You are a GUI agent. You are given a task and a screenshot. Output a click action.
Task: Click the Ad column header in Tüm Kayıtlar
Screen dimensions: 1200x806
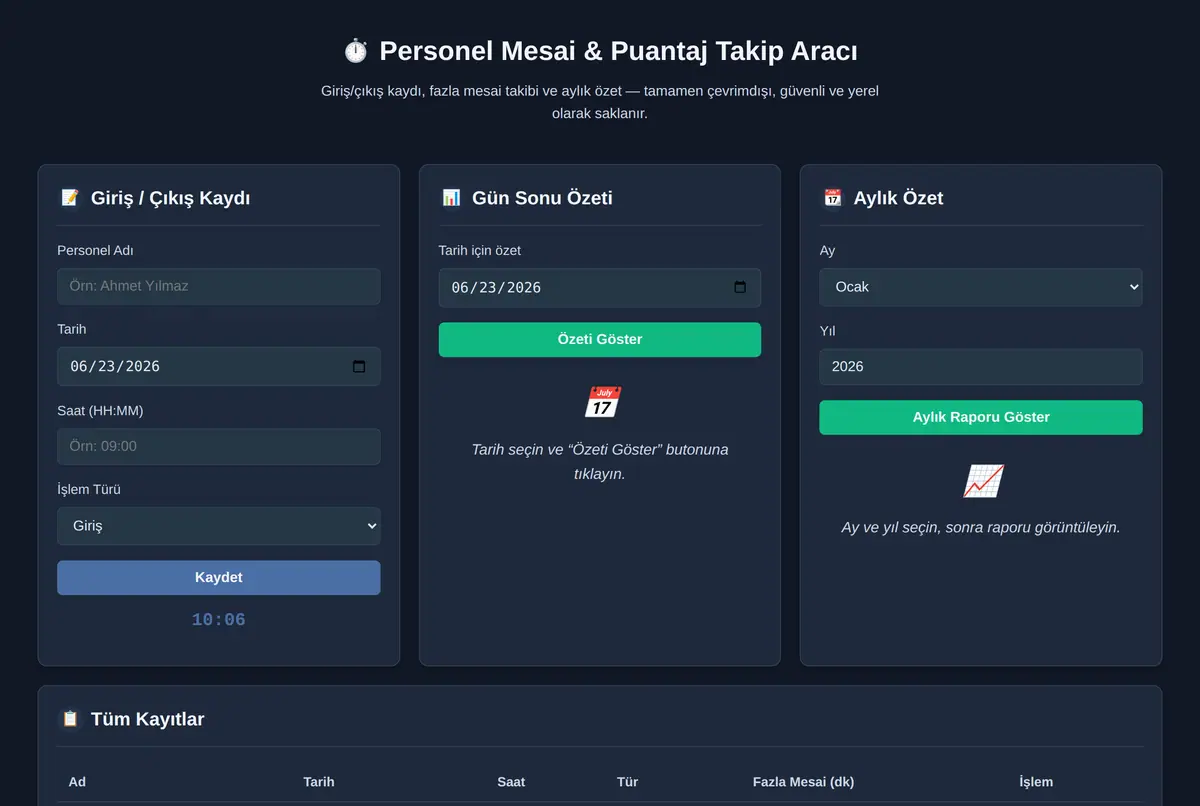coord(77,782)
